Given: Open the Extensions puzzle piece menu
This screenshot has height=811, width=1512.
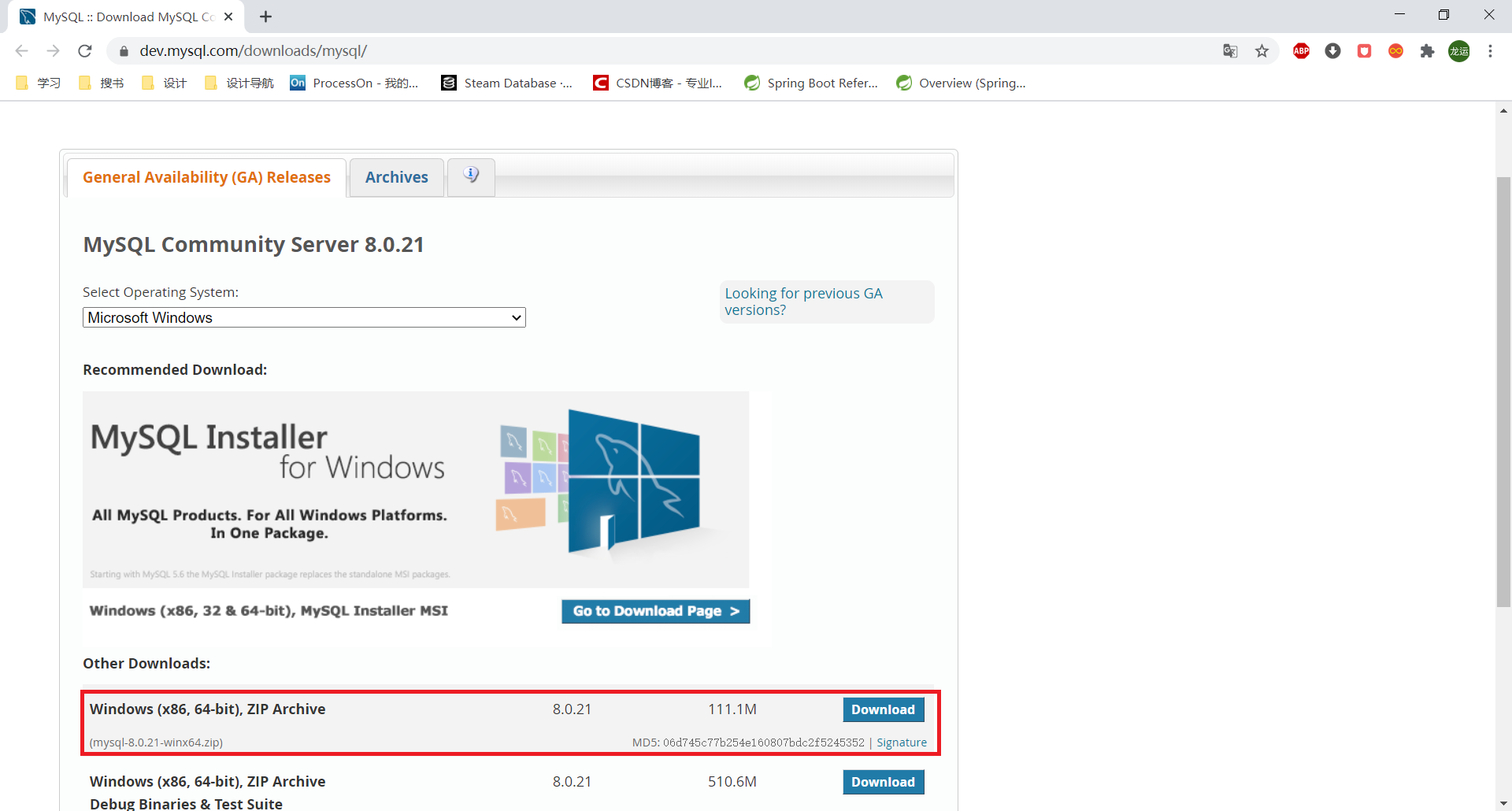Looking at the screenshot, I should (1427, 51).
